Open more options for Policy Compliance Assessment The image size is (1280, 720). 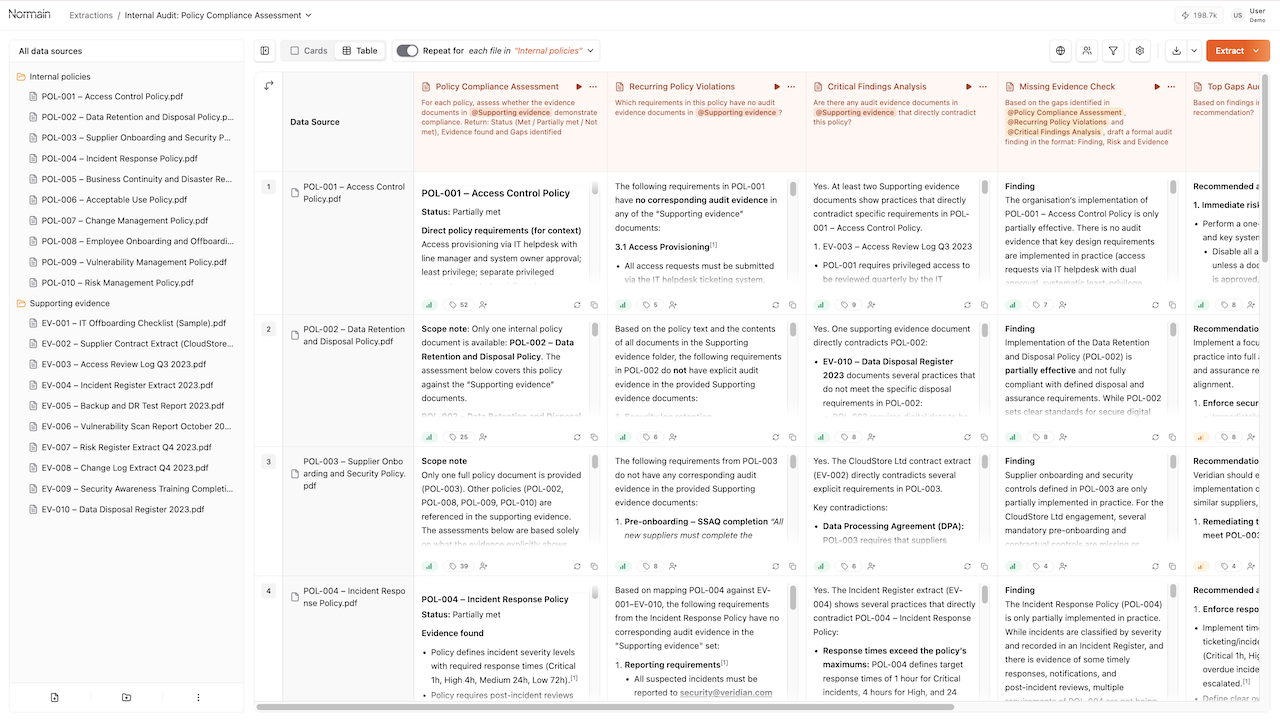[x=594, y=87]
